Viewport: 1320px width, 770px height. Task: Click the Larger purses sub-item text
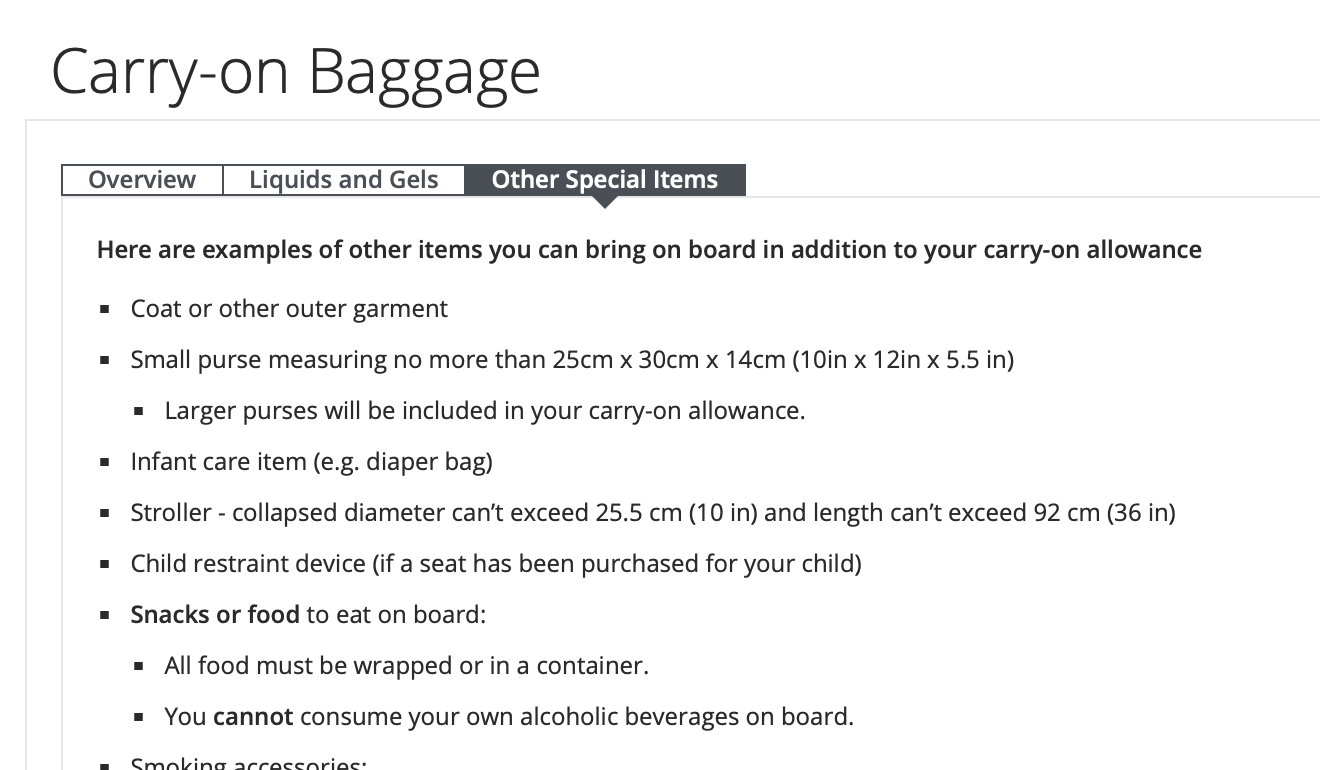(484, 410)
